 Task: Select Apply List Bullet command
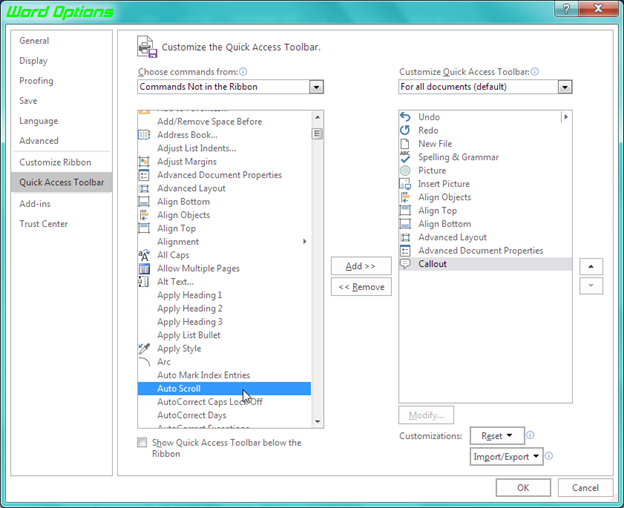[x=224, y=335]
